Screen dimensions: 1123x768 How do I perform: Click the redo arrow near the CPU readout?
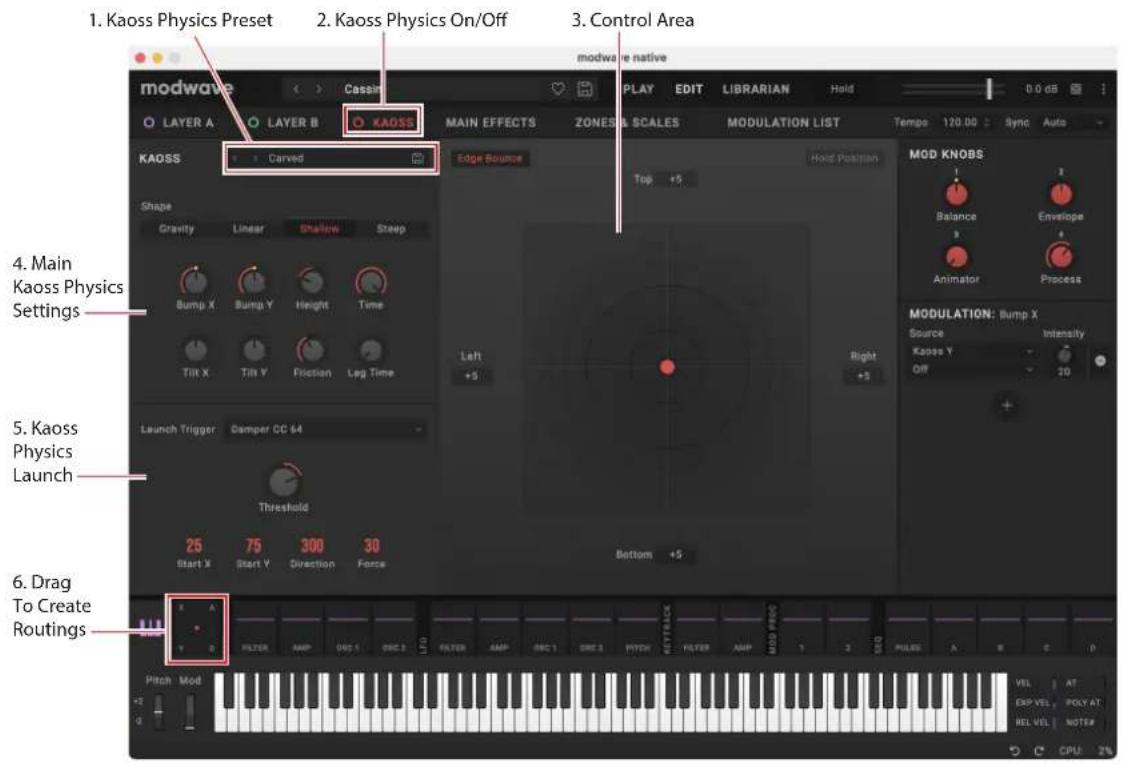click(x=1038, y=750)
